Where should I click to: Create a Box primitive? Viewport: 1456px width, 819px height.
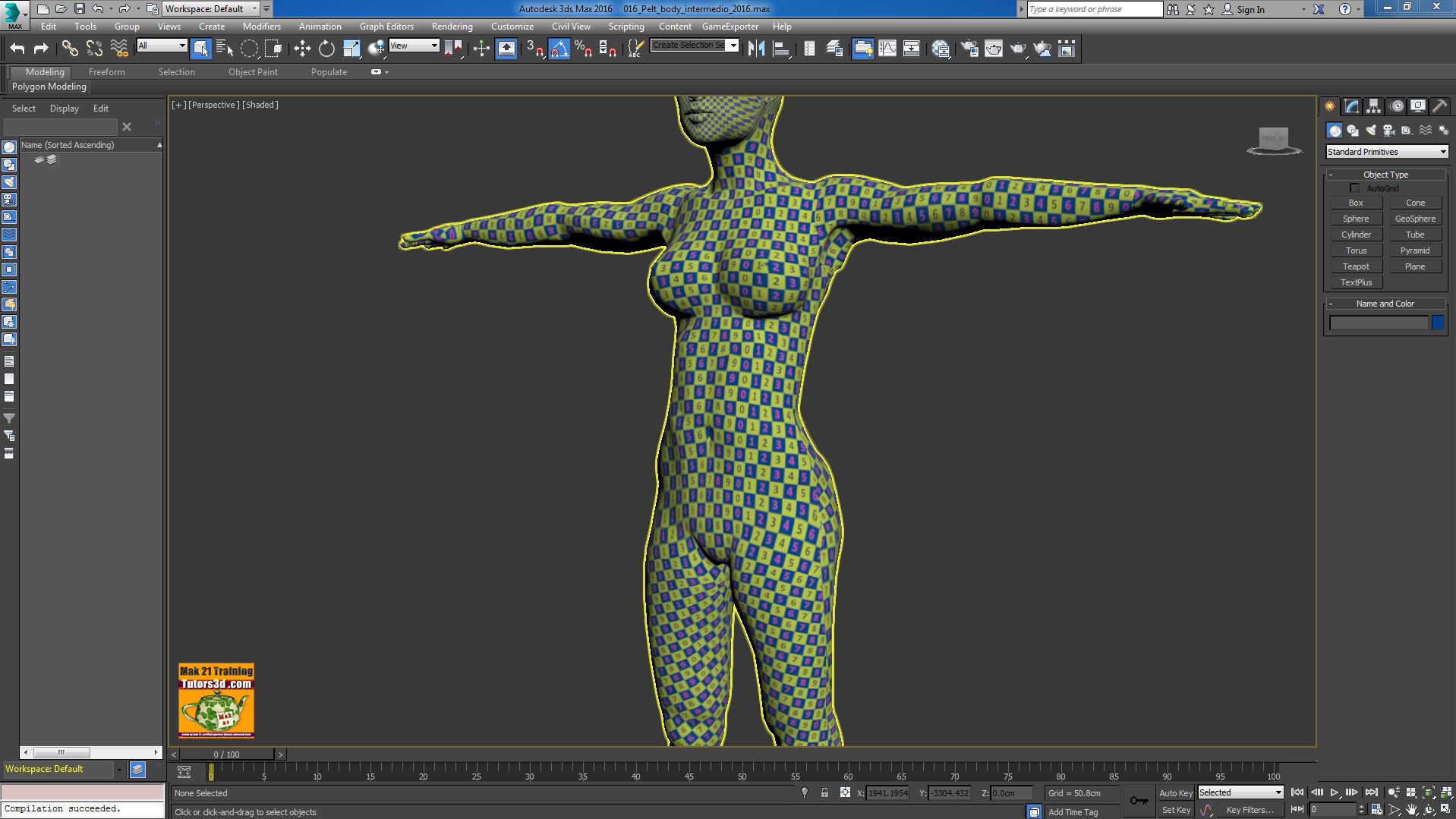(1356, 203)
